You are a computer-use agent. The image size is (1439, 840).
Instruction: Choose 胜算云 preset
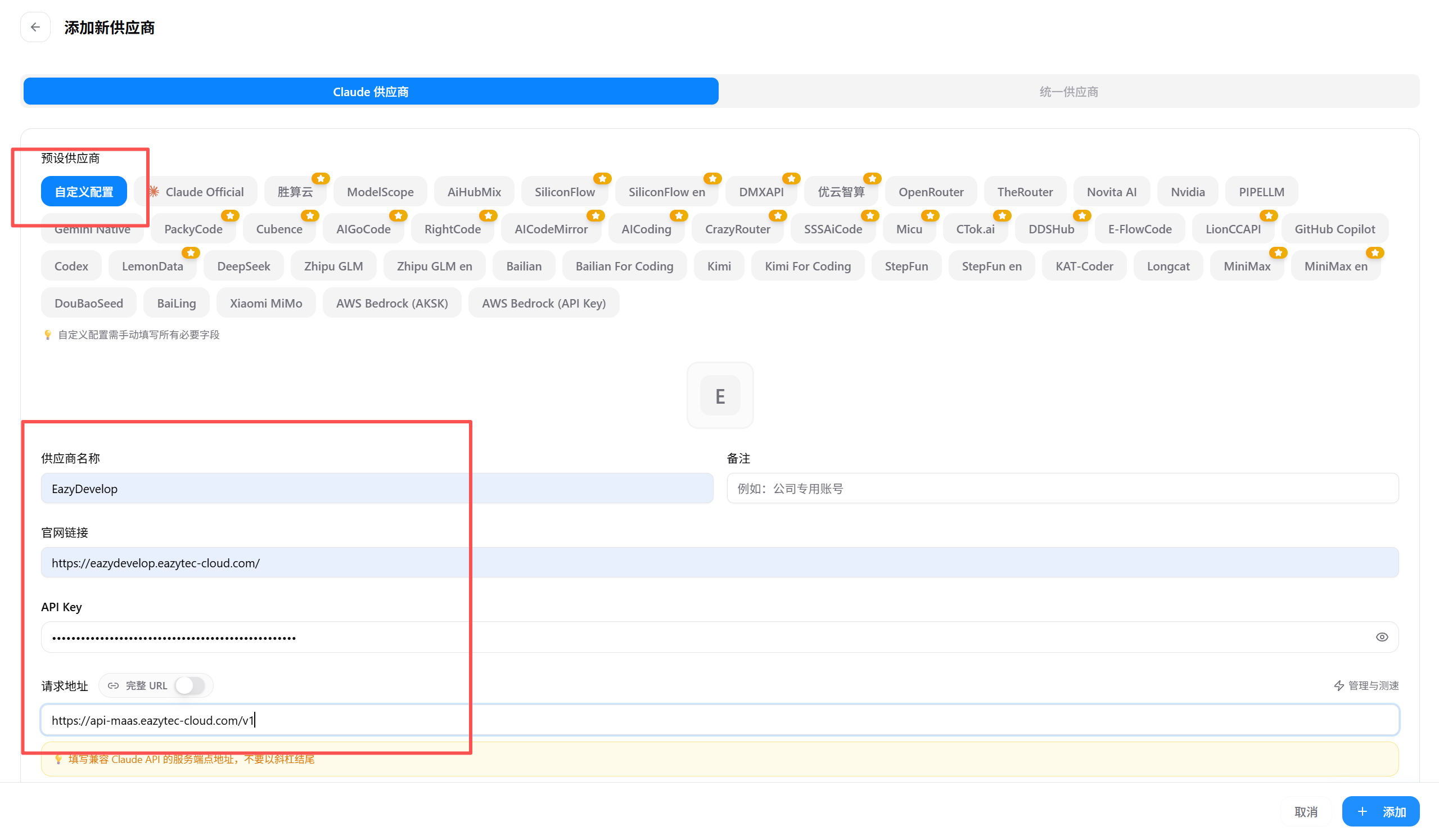295,191
